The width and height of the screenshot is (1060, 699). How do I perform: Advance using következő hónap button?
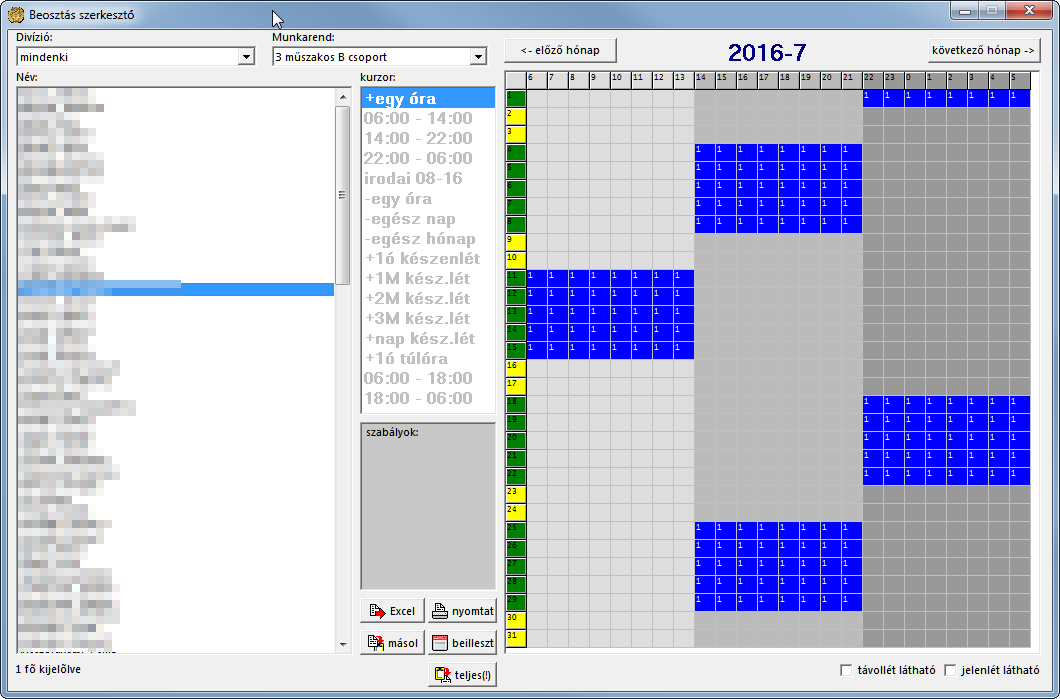point(984,50)
